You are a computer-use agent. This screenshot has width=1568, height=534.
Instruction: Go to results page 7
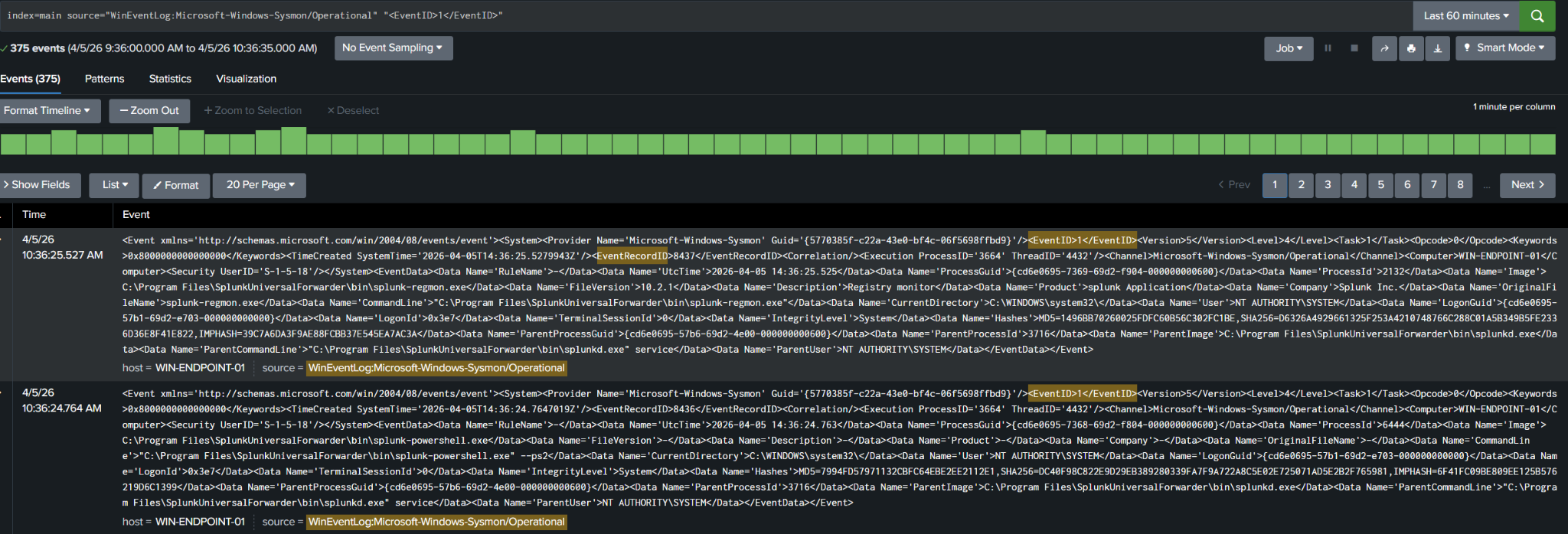1434,185
